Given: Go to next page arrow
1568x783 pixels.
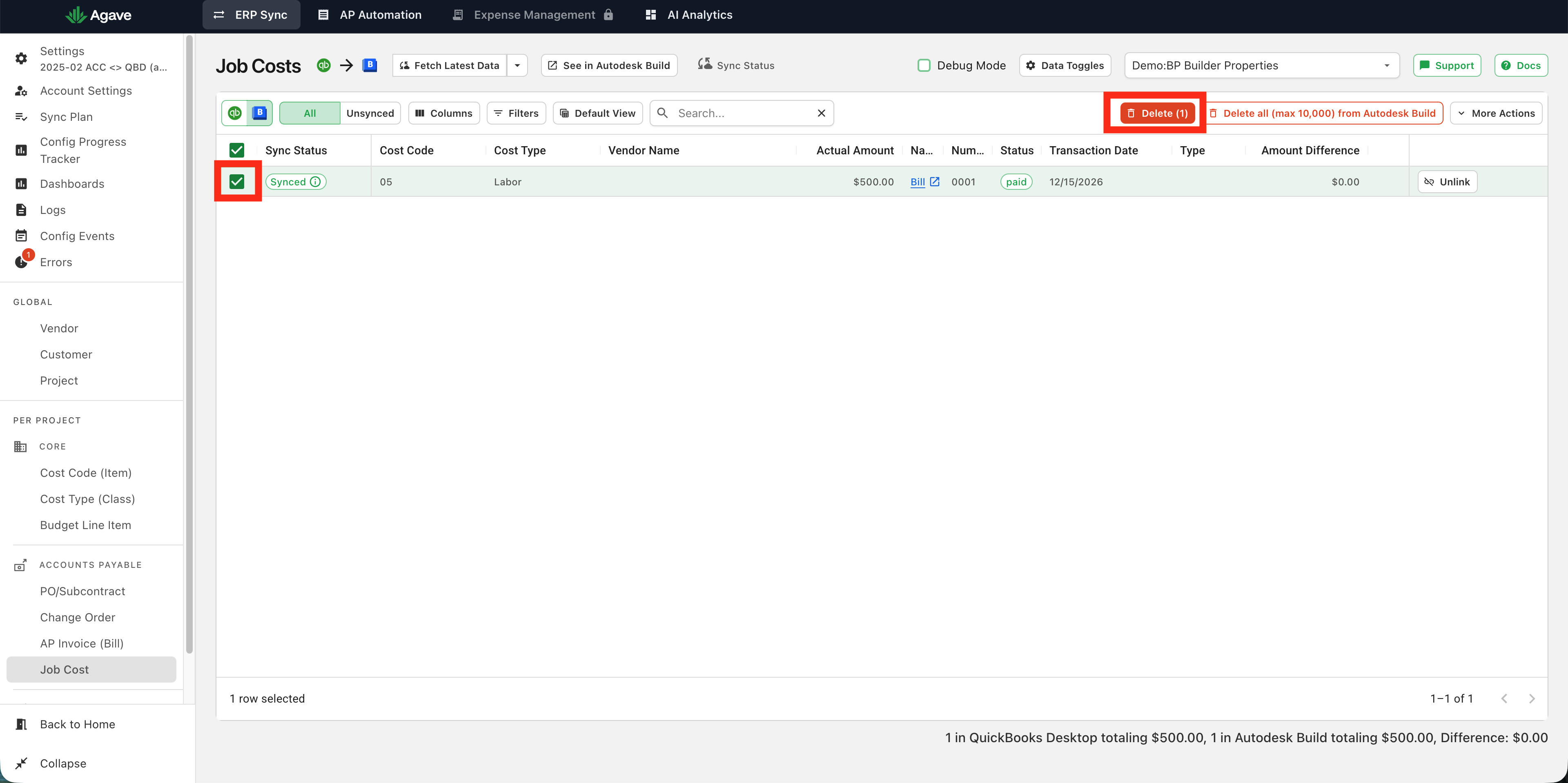Looking at the screenshot, I should point(1532,698).
